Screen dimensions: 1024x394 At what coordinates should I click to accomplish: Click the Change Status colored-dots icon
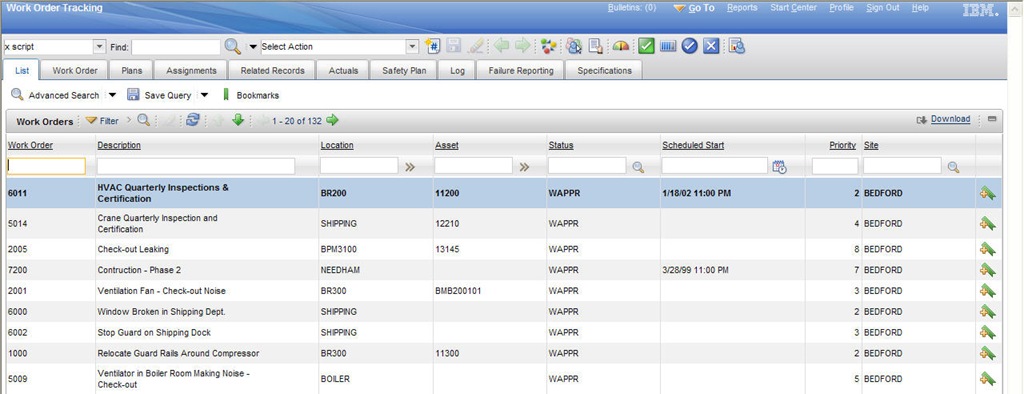point(549,46)
